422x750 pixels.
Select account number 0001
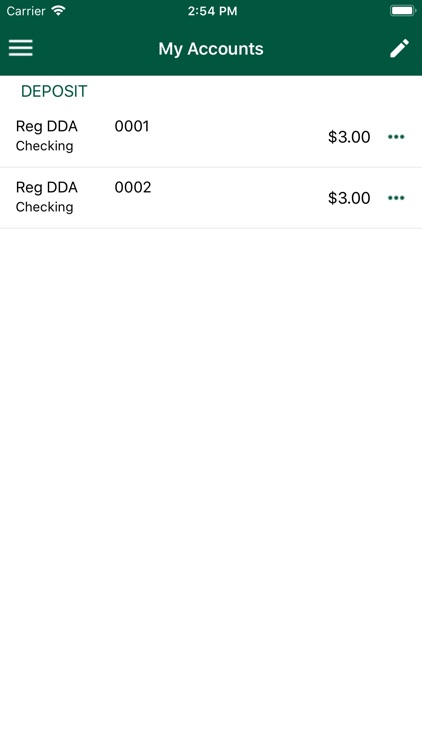point(132,126)
